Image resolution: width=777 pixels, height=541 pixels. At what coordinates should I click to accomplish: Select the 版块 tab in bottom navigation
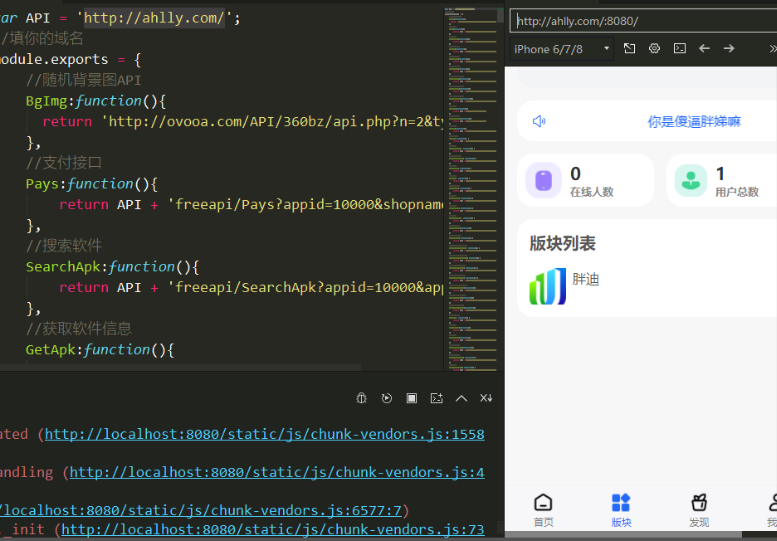621,509
